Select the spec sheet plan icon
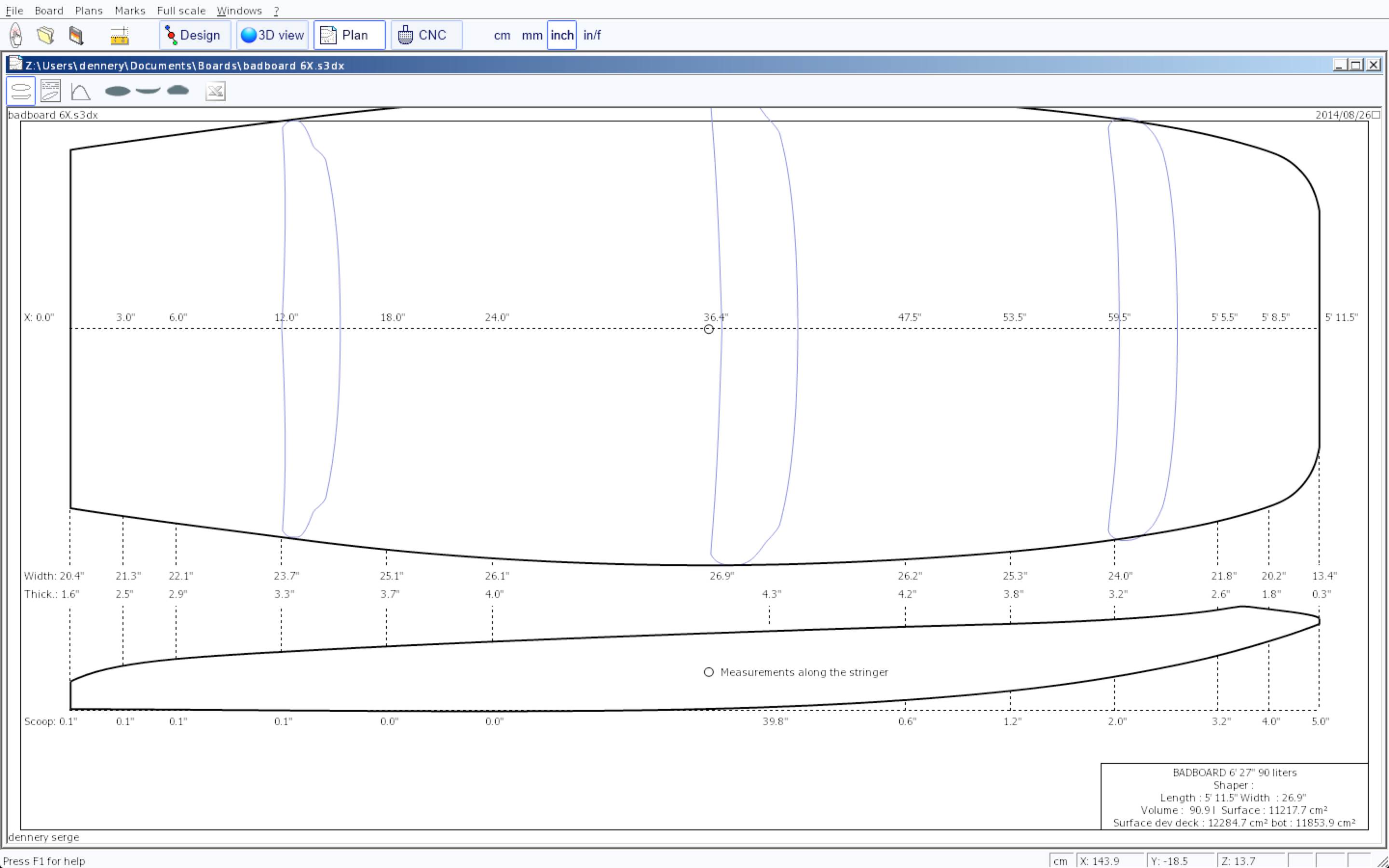 (x=51, y=91)
